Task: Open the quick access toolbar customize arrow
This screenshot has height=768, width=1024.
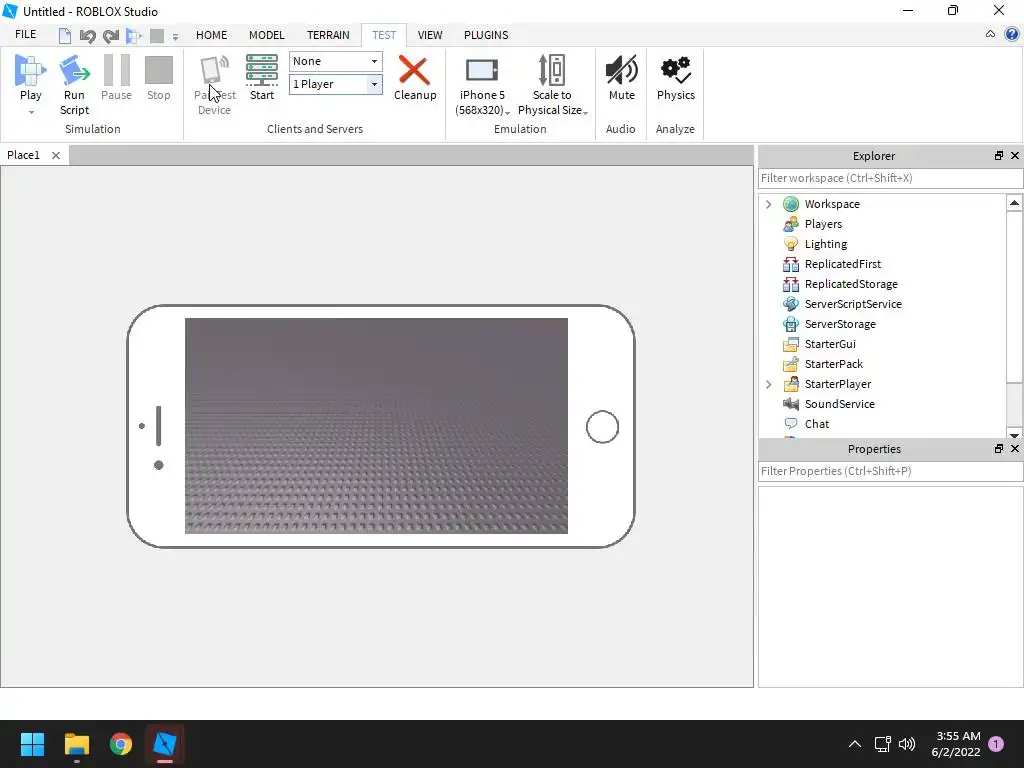Action: [x=175, y=37]
